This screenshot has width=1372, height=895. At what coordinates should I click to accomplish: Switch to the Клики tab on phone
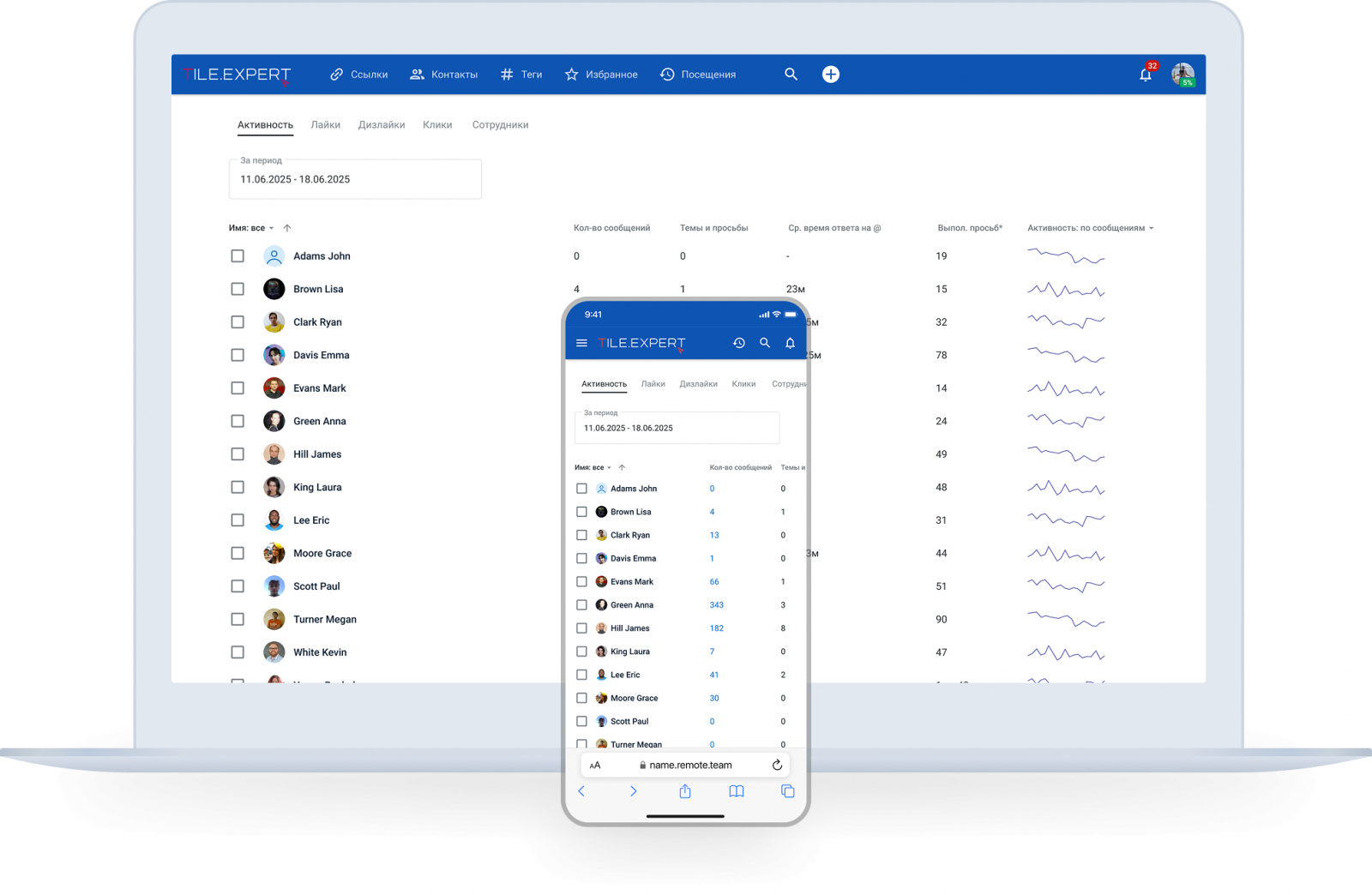pyautogui.click(x=743, y=384)
